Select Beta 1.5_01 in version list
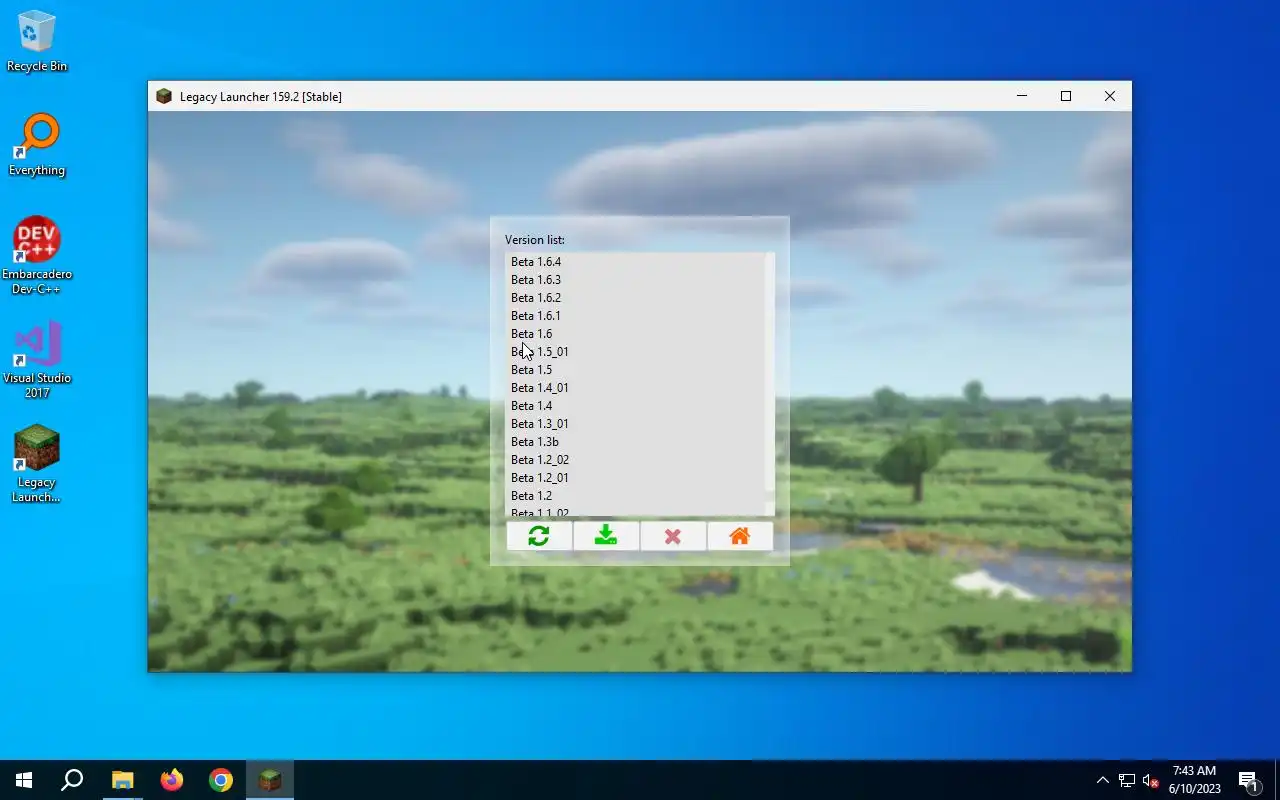The image size is (1280, 800). click(636, 352)
